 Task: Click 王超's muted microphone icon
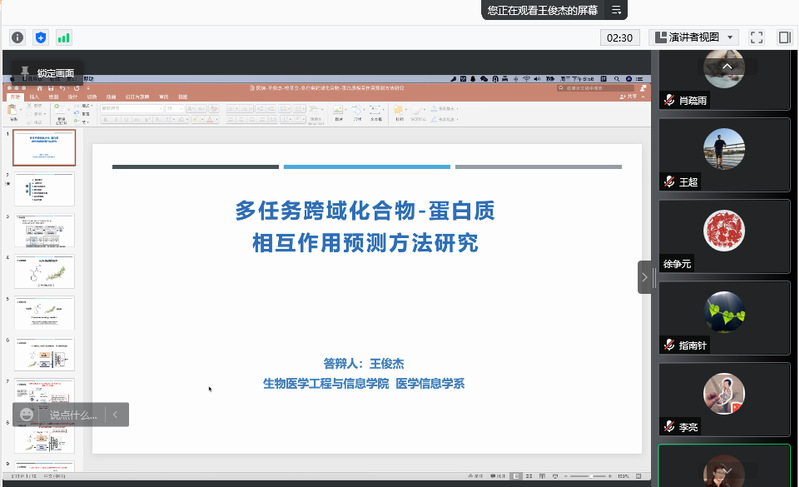(x=669, y=182)
